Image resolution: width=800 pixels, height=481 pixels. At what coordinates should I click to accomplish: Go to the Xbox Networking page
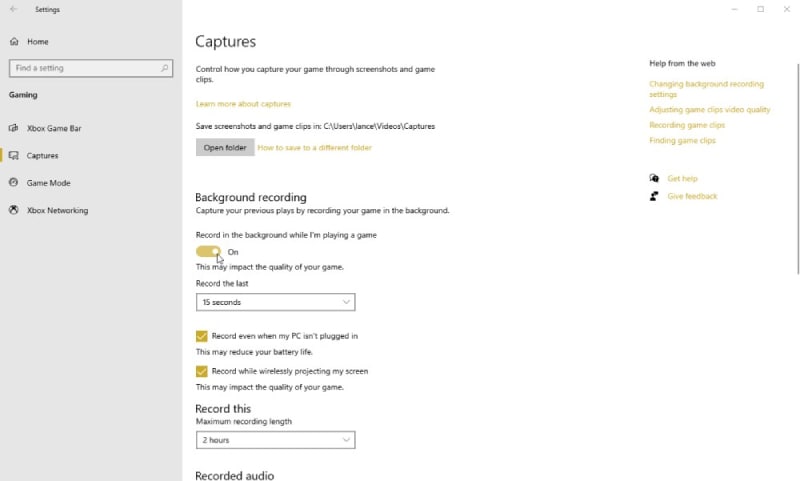[x=57, y=210]
